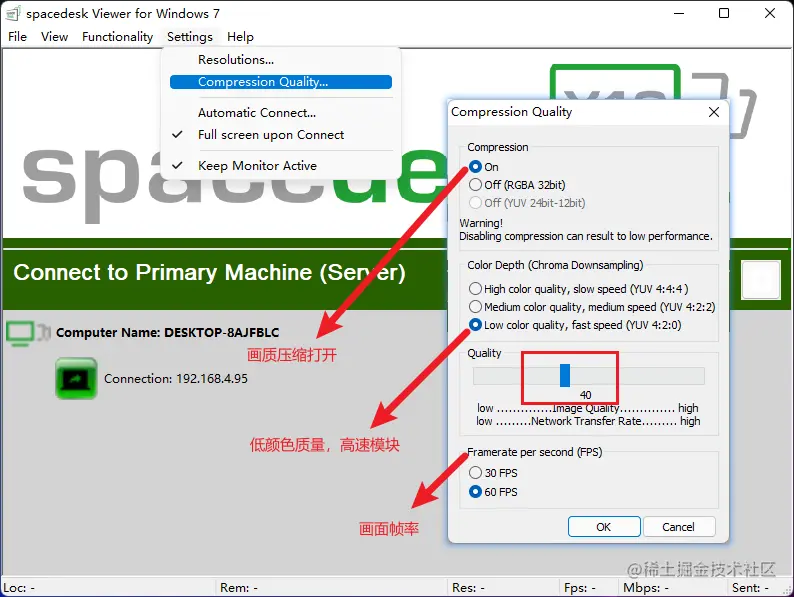Click Computer Name: DESKTOP-8AJFBLC text

[168, 333]
